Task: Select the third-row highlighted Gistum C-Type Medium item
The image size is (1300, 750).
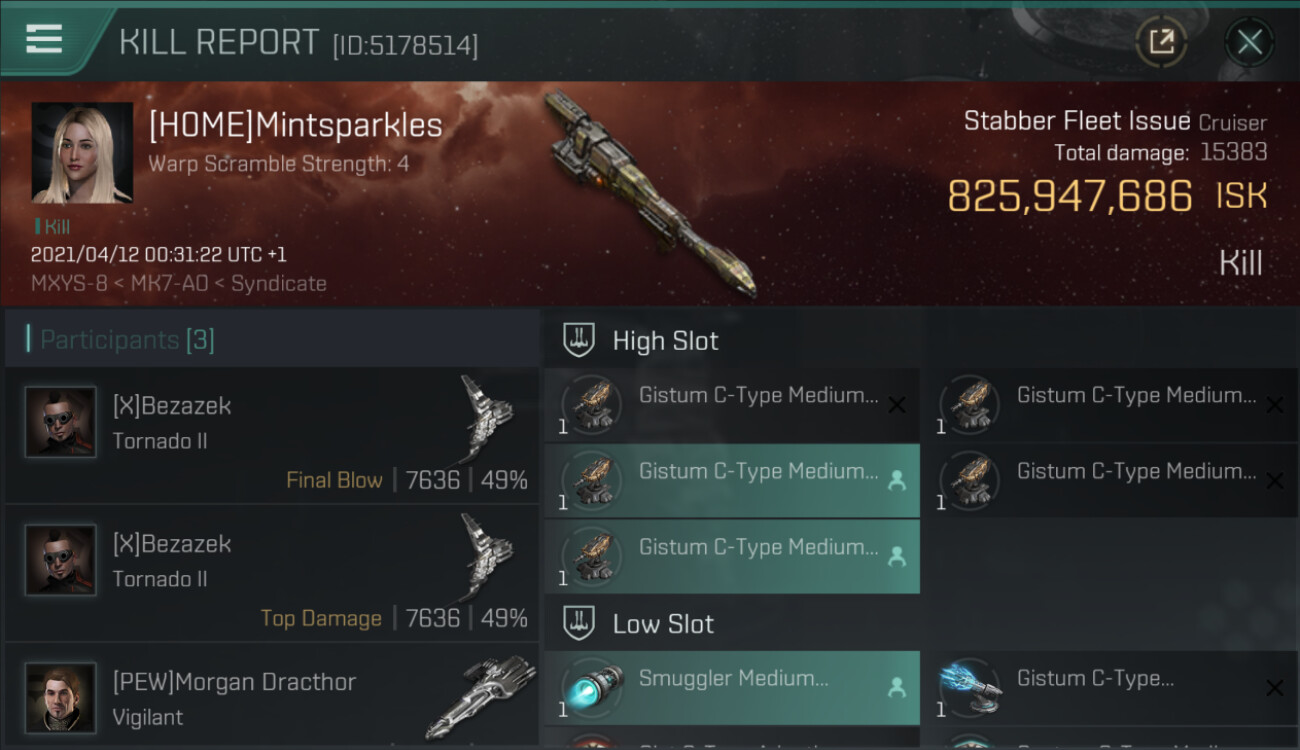Action: coord(732,556)
